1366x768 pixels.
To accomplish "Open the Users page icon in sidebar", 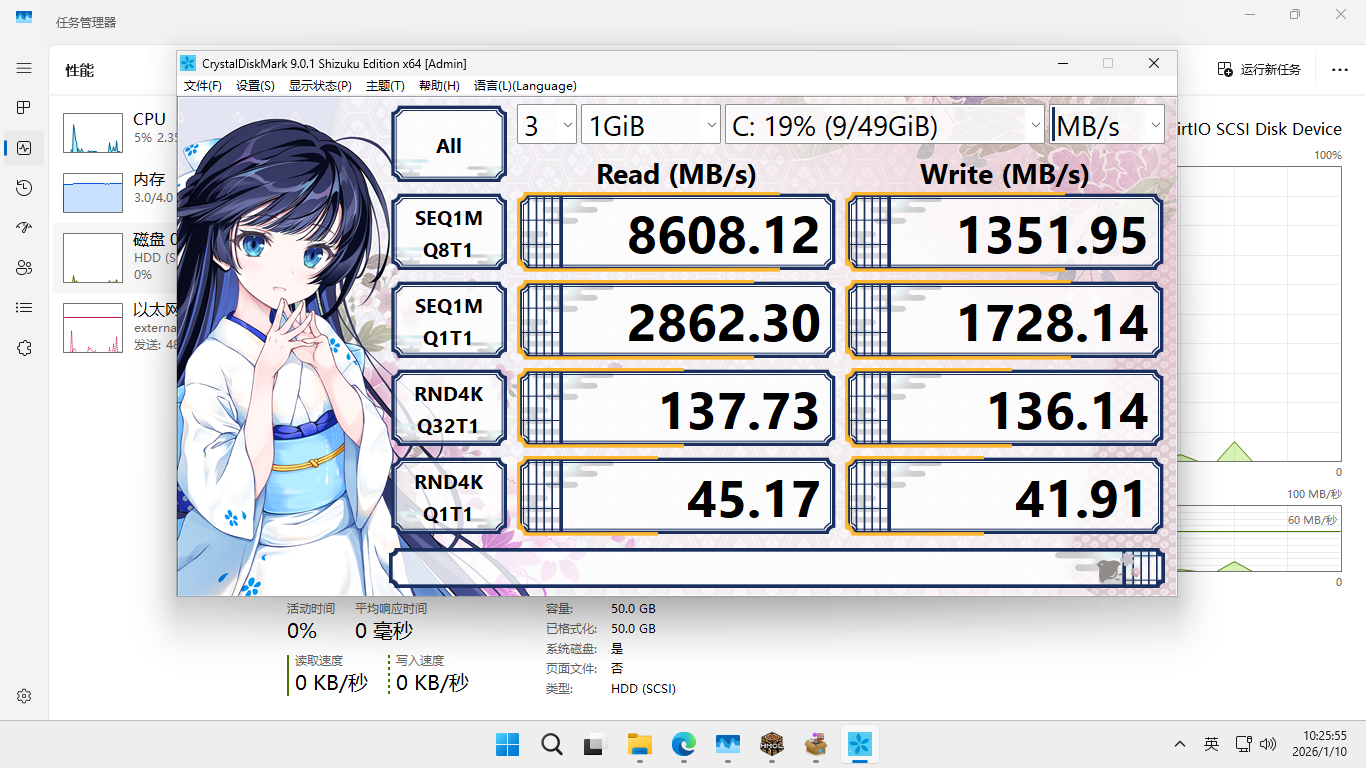I will (24, 268).
